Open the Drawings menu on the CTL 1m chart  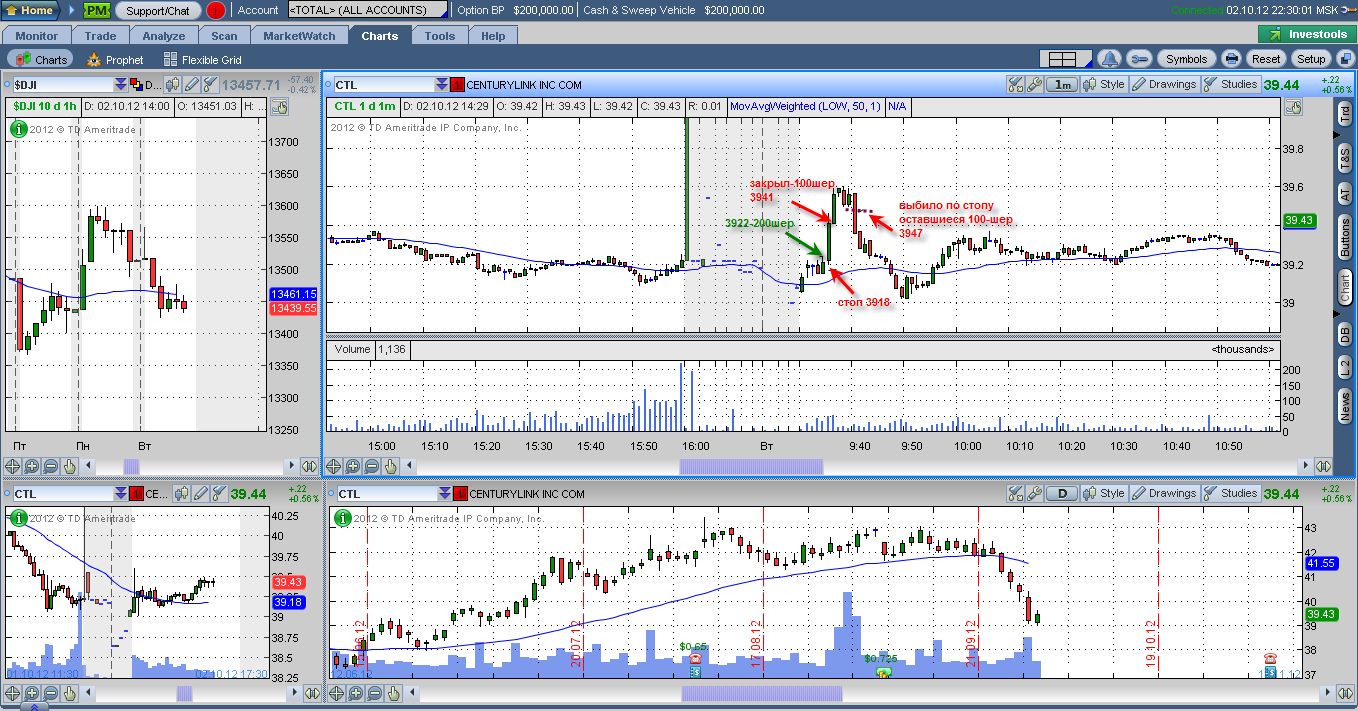pyautogui.click(x=1164, y=85)
